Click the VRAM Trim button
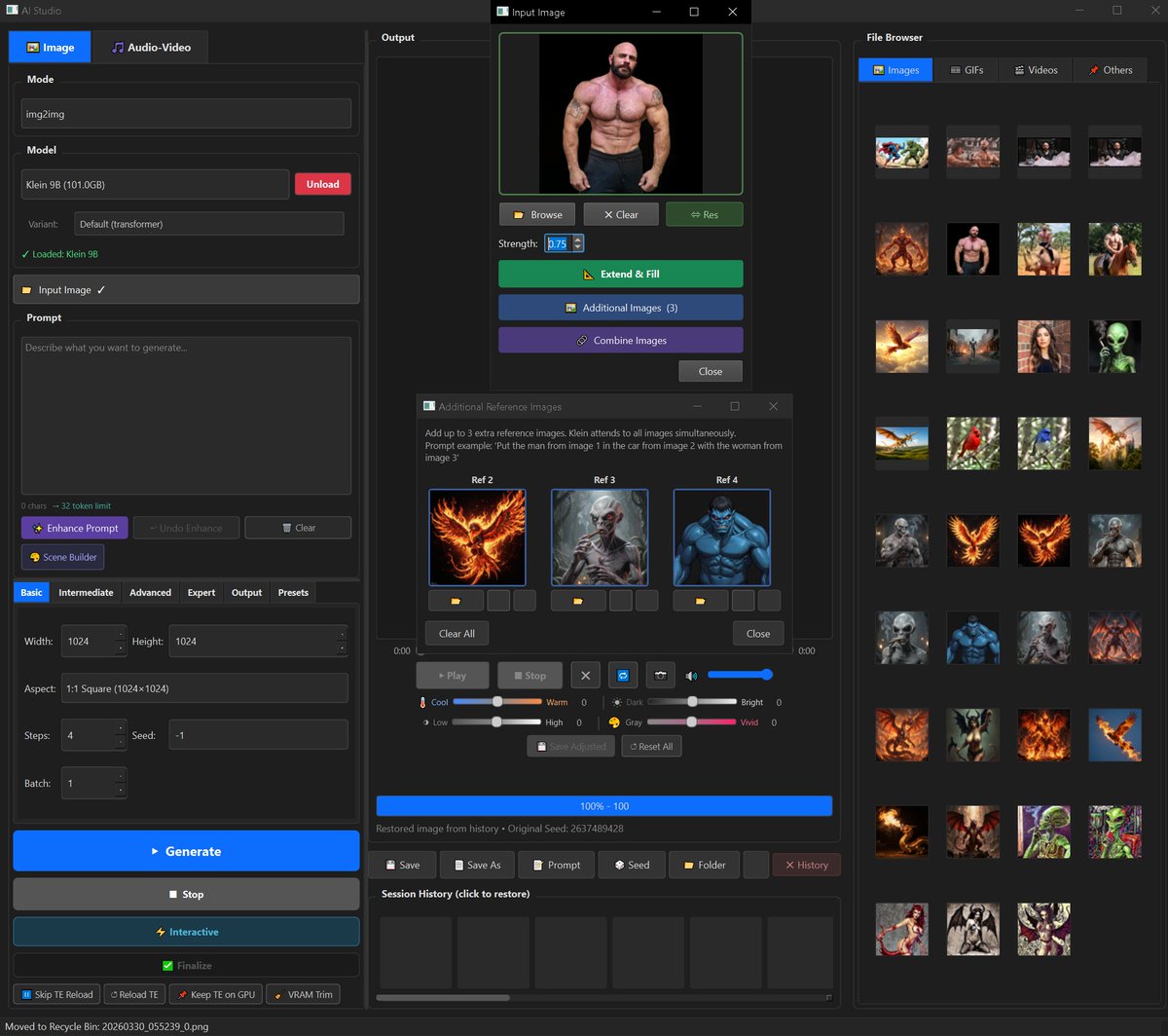Image resolution: width=1168 pixels, height=1036 pixels. (x=303, y=994)
